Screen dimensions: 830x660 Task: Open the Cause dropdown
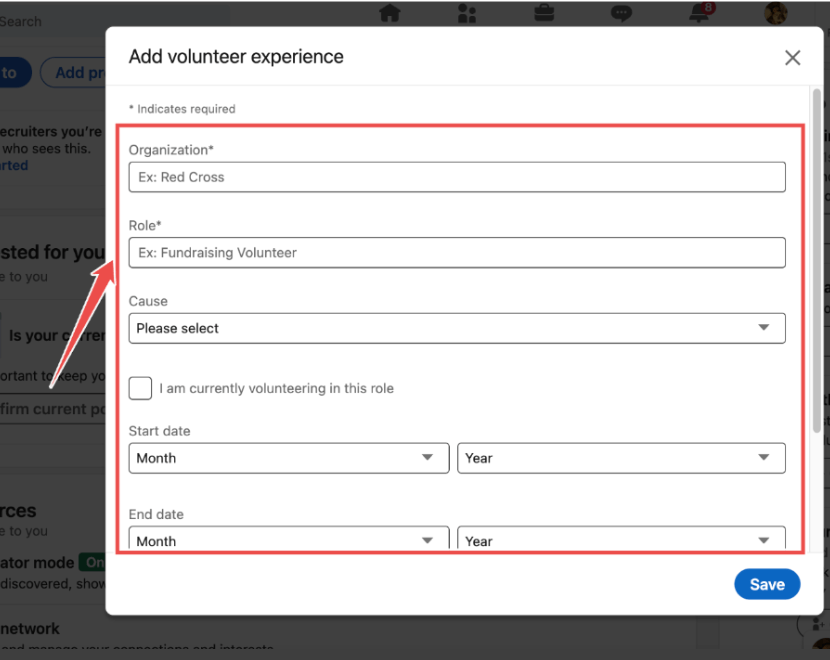[457, 328]
